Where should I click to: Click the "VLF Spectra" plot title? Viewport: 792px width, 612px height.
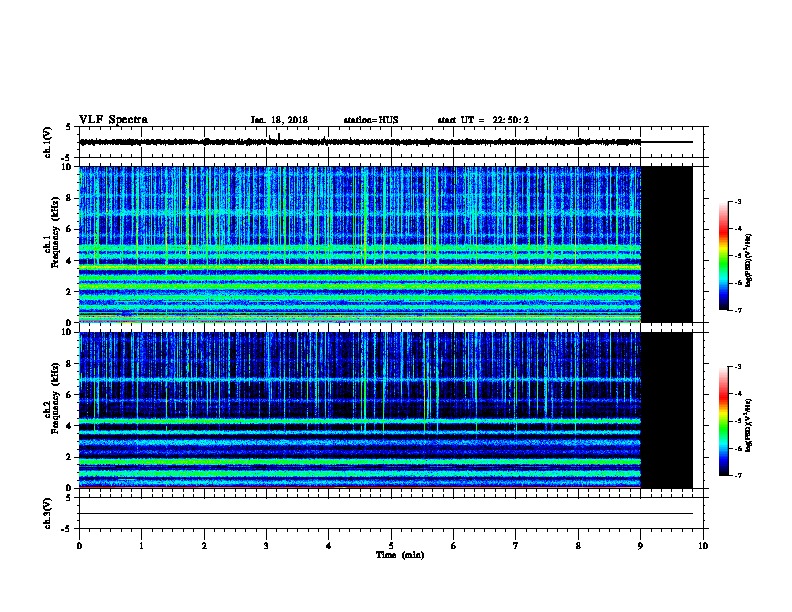[x=113, y=120]
